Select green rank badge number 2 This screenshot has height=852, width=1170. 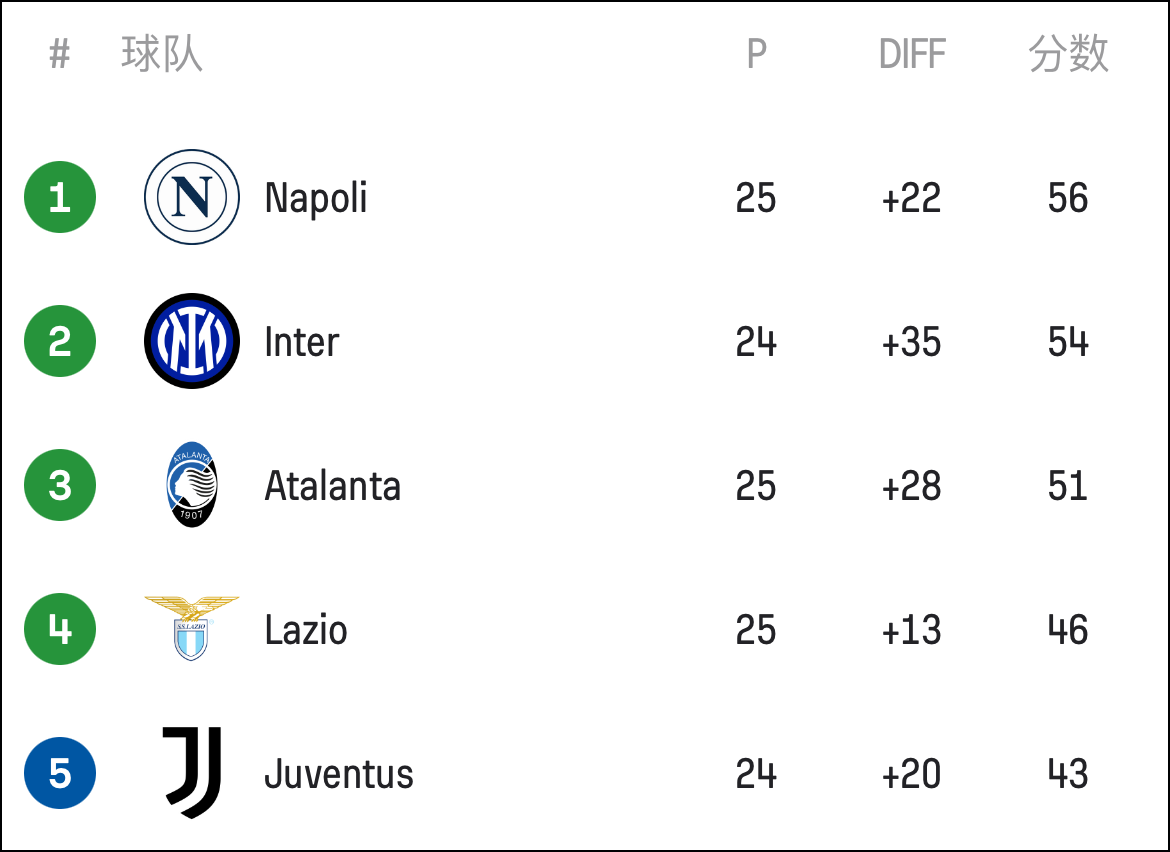click(60, 341)
